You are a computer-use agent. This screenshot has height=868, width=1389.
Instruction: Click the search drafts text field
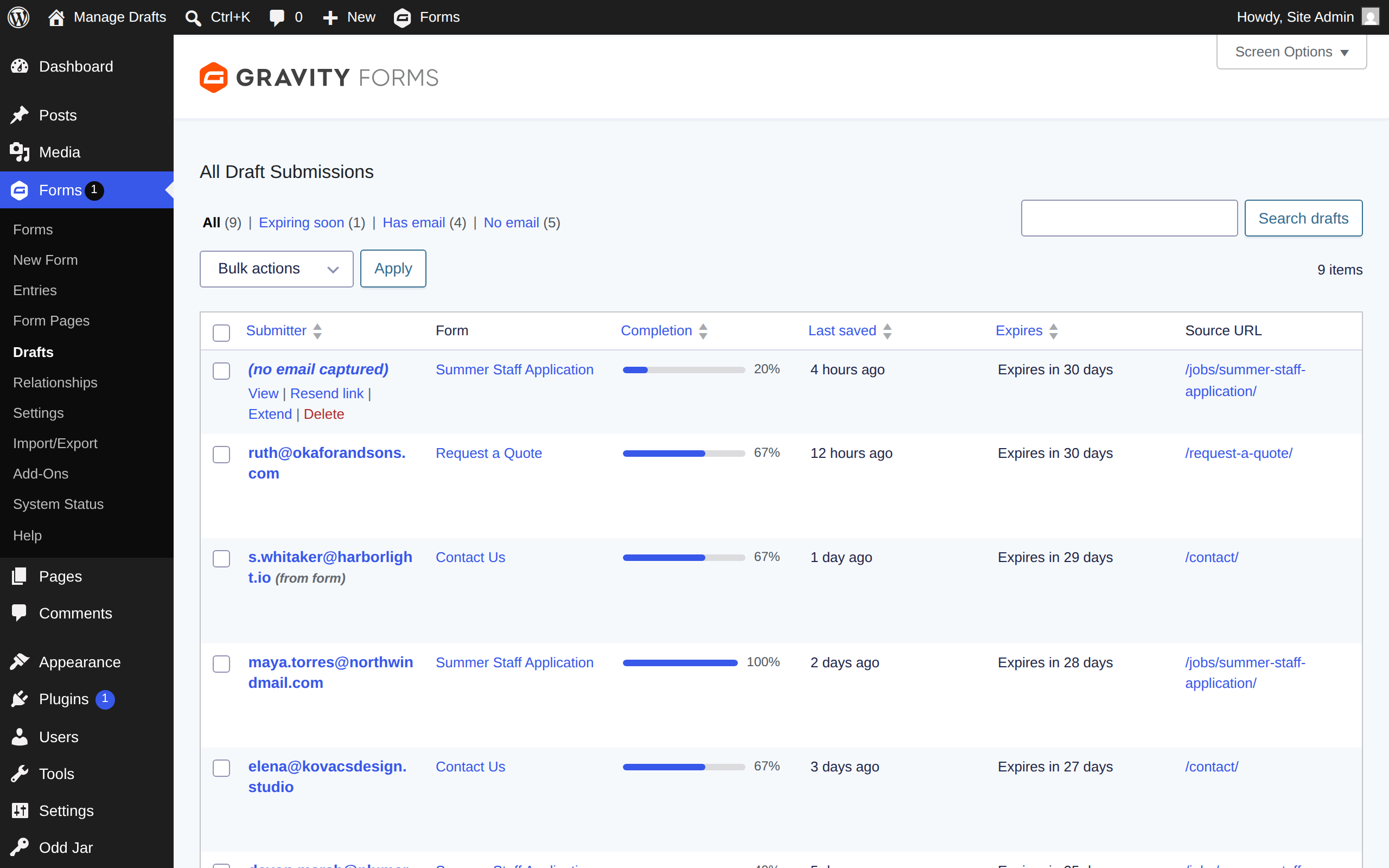[1129, 218]
